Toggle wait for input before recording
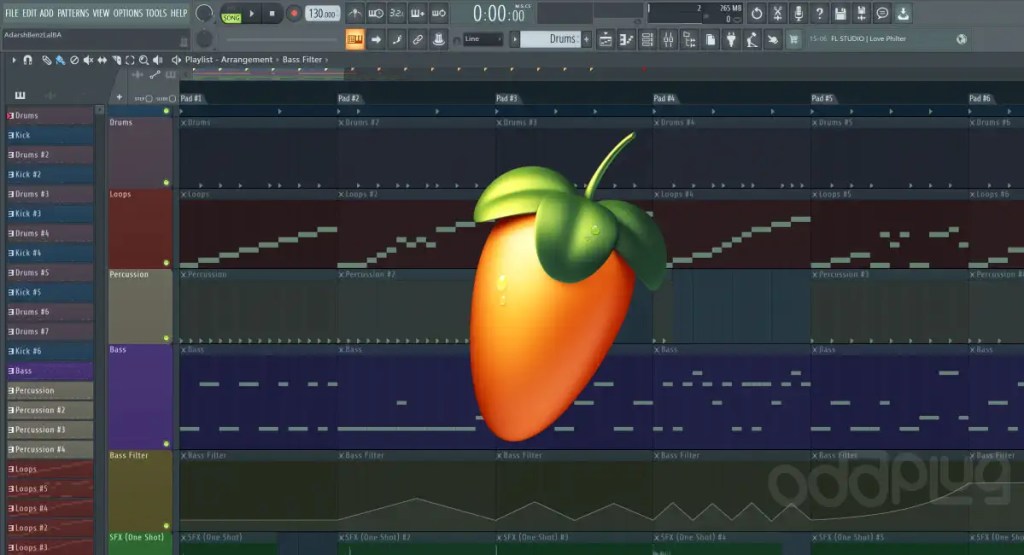The height and width of the screenshot is (555, 1024). pos(376,13)
